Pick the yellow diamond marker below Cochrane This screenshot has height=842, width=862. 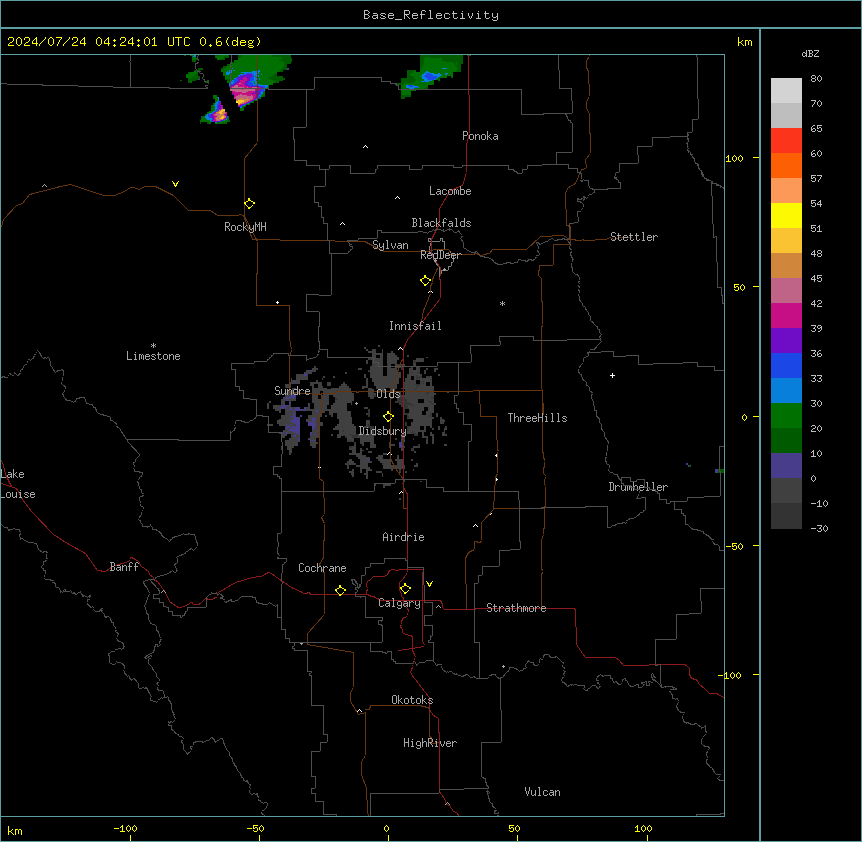pyautogui.click(x=340, y=591)
